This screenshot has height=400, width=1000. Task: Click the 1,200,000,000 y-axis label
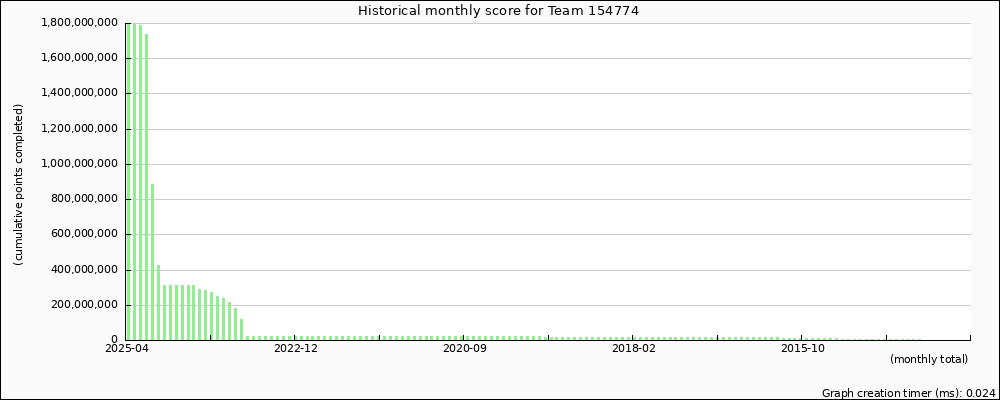[x=80, y=129]
